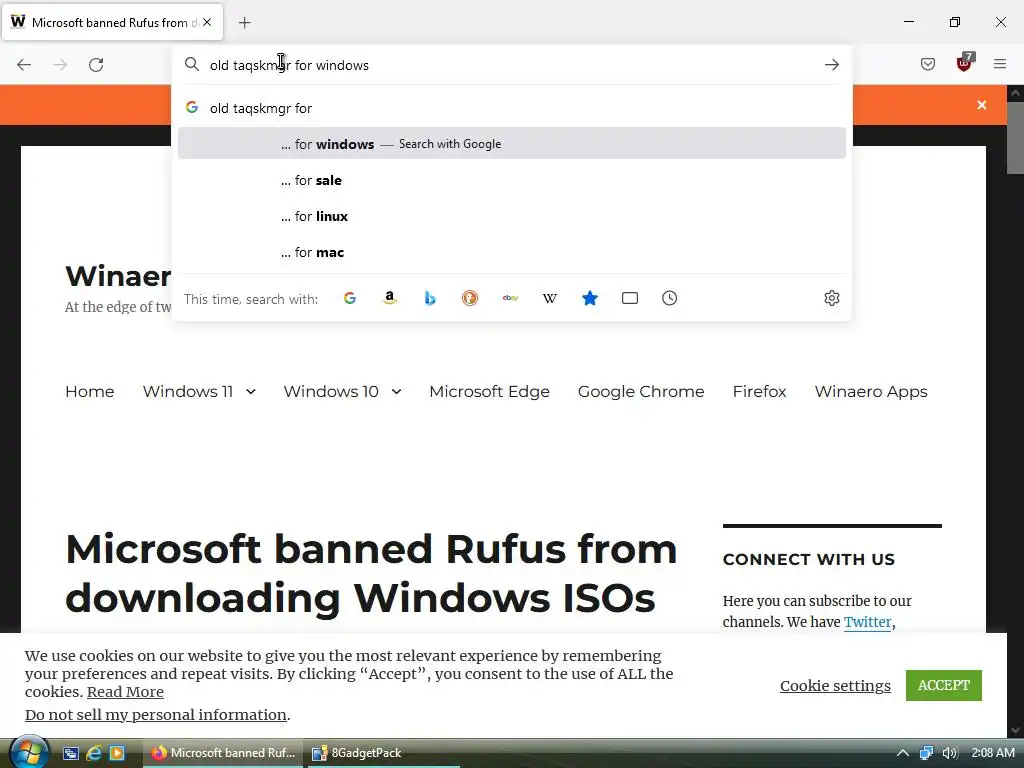Viewport: 1024px width, 768px height.
Task: Open the Google Chrome menu link
Action: 641,391
